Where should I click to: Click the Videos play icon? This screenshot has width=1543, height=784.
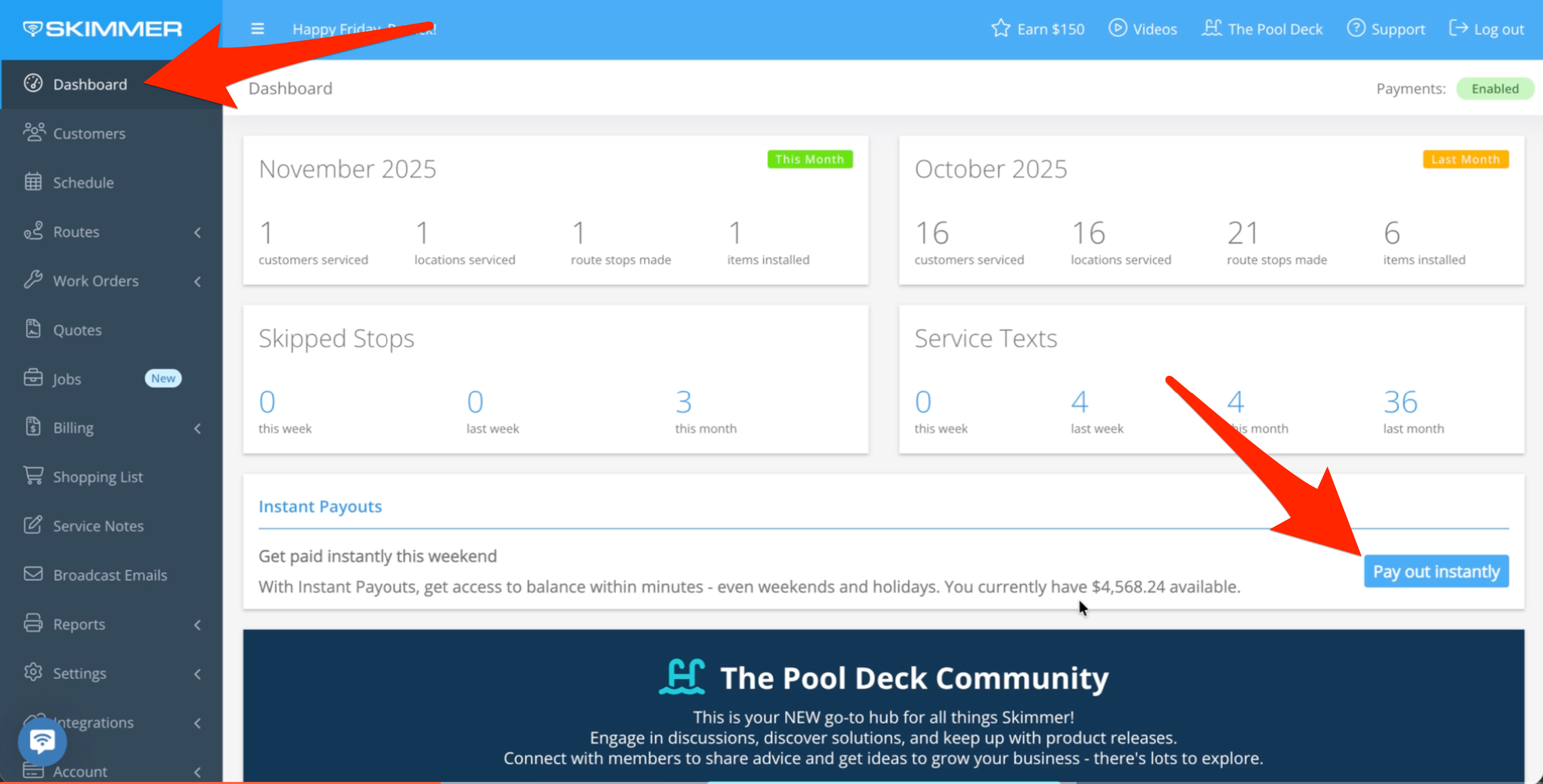pyautogui.click(x=1117, y=28)
